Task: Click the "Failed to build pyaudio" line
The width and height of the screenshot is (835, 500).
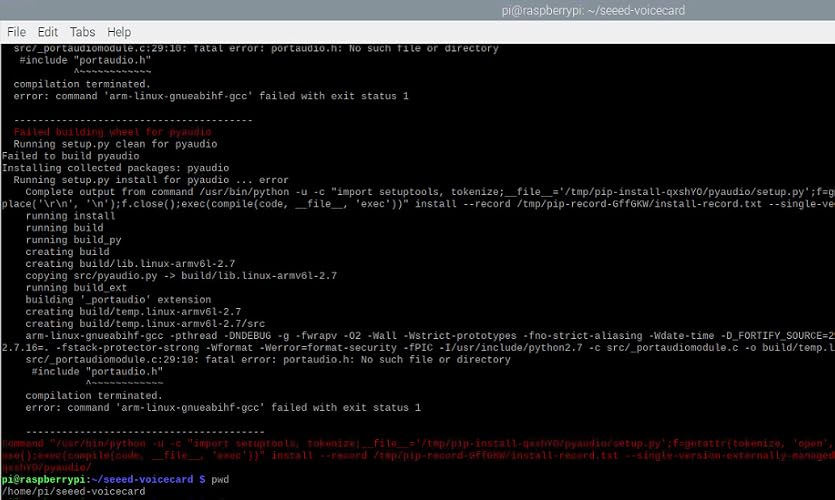Action: pos(71,156)
